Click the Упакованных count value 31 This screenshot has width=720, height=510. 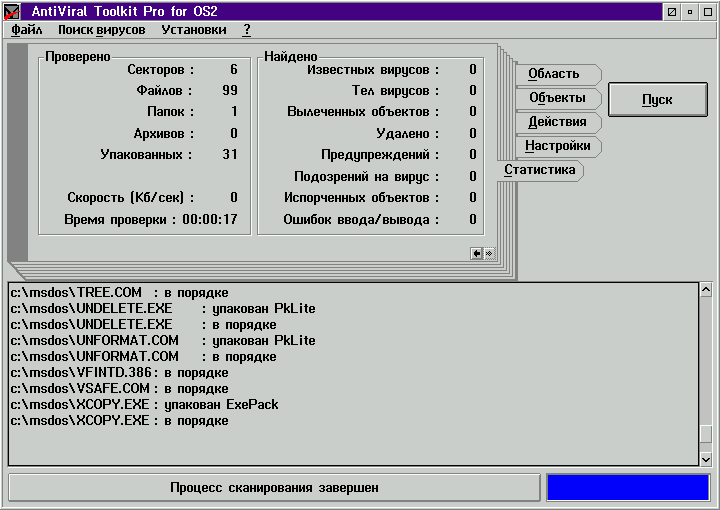(230, 155)
